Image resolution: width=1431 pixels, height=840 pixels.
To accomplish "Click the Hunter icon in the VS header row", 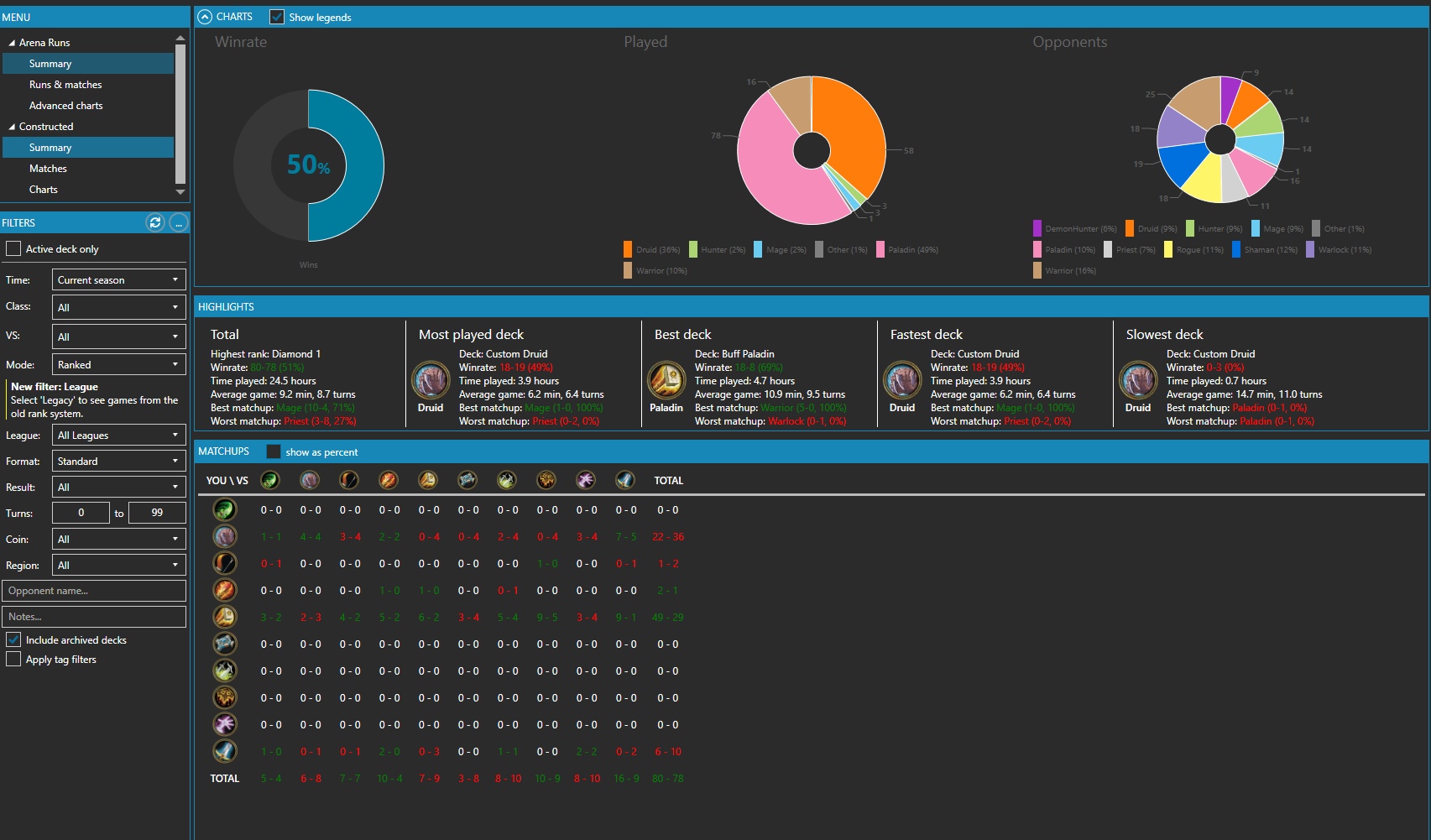I will 349,480.
